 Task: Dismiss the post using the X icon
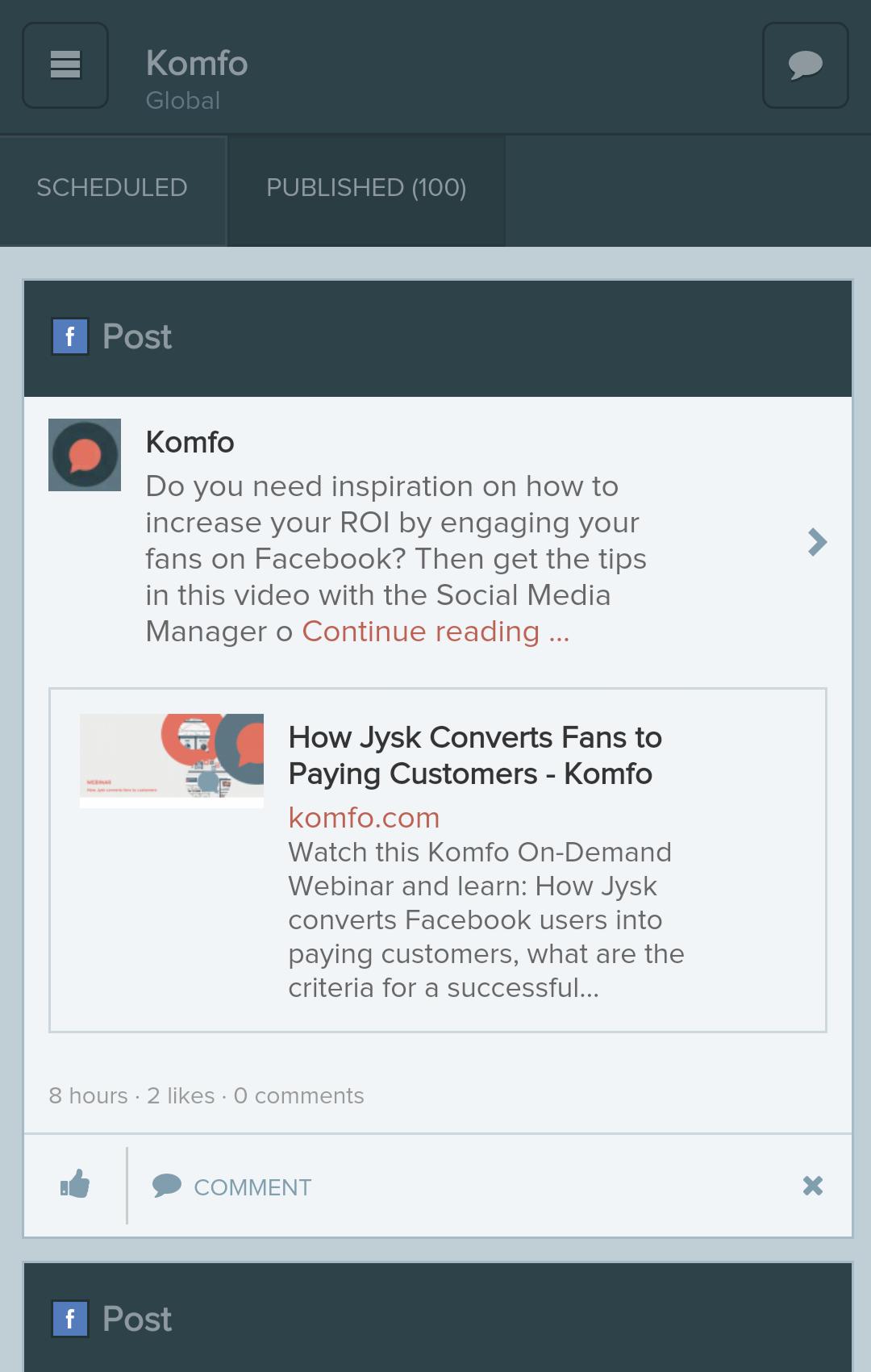click(814, 1186)
